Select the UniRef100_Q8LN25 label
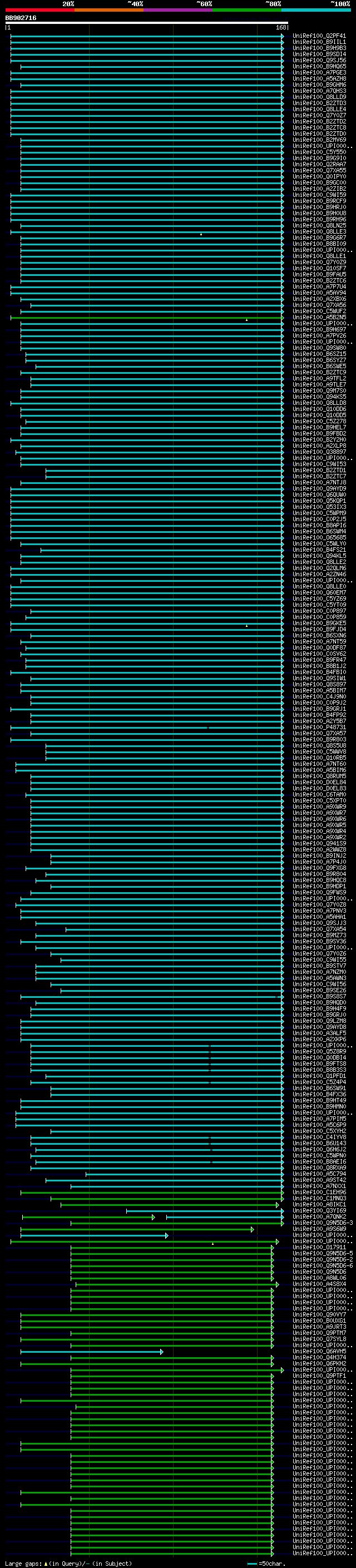Screen dimensions: 356x1568 click(319, 225)
